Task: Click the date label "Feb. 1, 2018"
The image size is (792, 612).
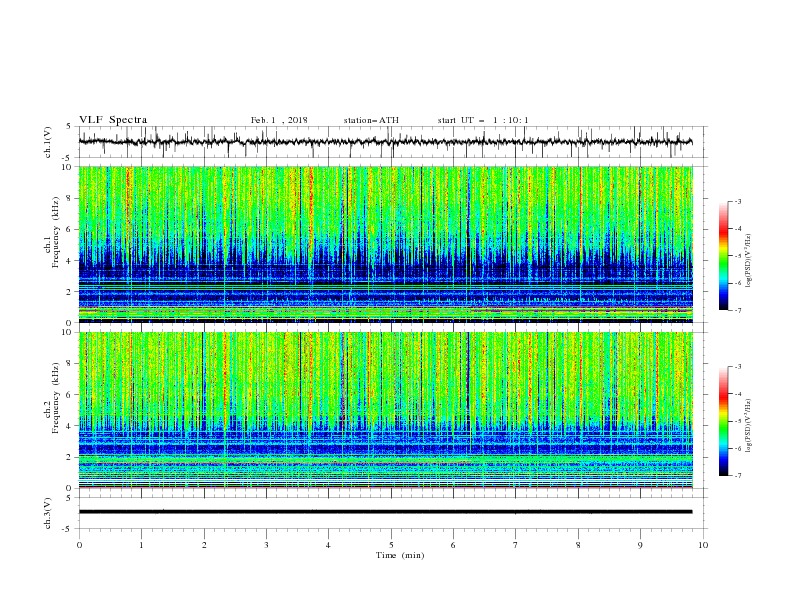Action: (279, 120)
